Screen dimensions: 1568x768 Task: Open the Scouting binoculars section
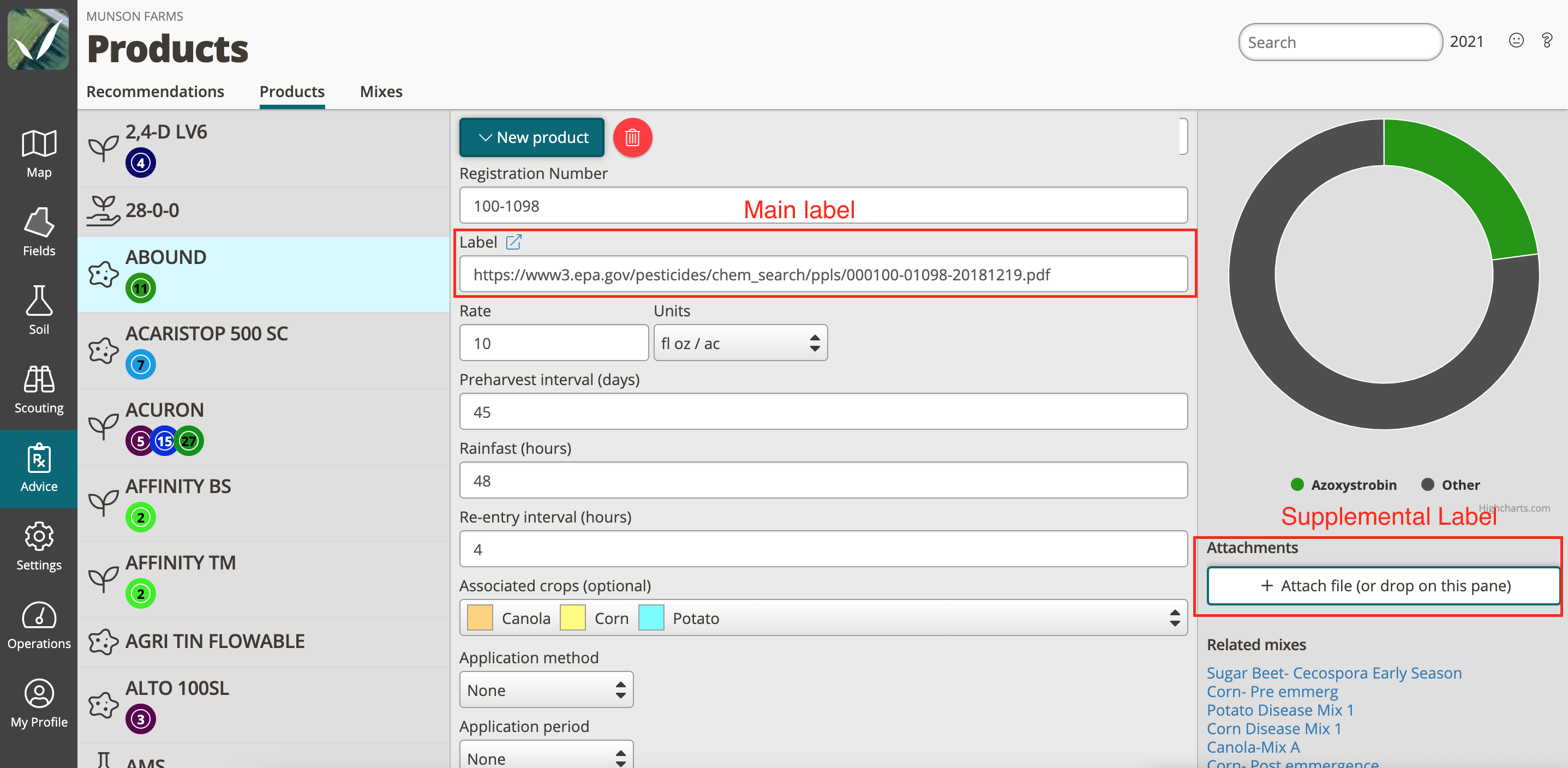(39, 389)
